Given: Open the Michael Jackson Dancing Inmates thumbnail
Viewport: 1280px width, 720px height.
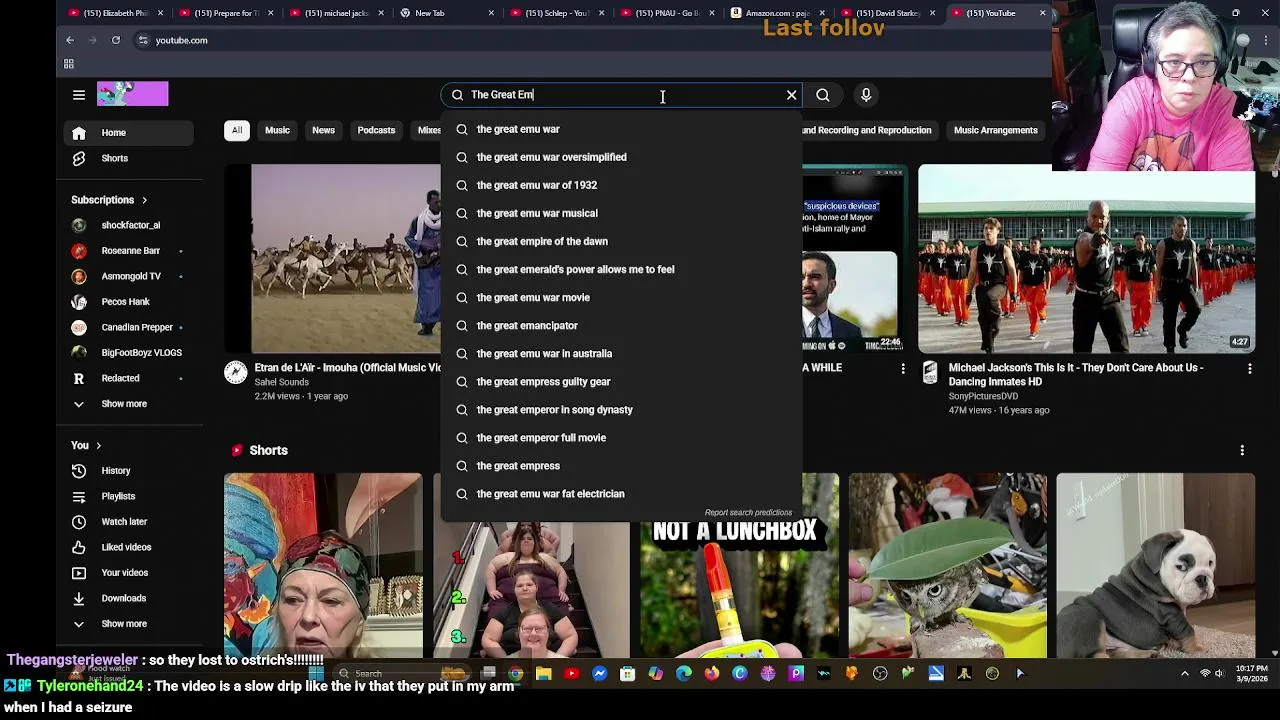Looking at the screenshot, I should [1086, 258].
